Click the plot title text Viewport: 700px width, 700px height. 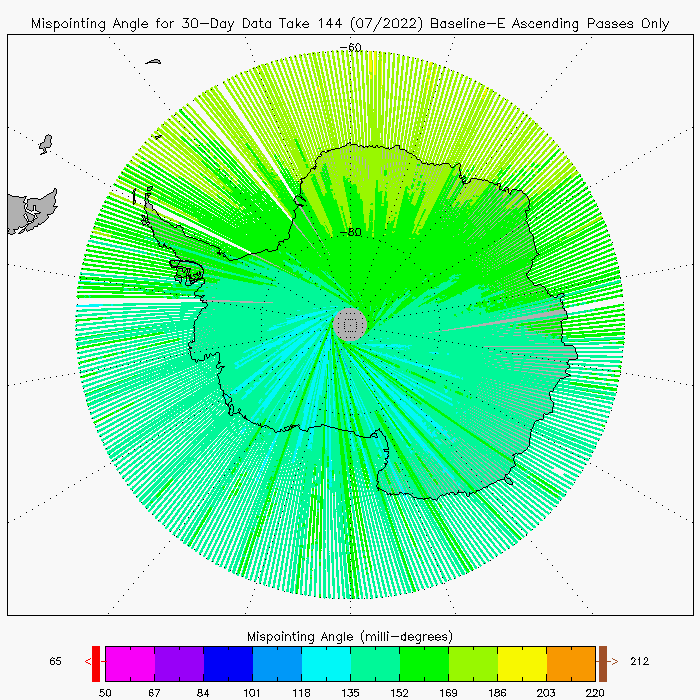(x=350, y=24)
